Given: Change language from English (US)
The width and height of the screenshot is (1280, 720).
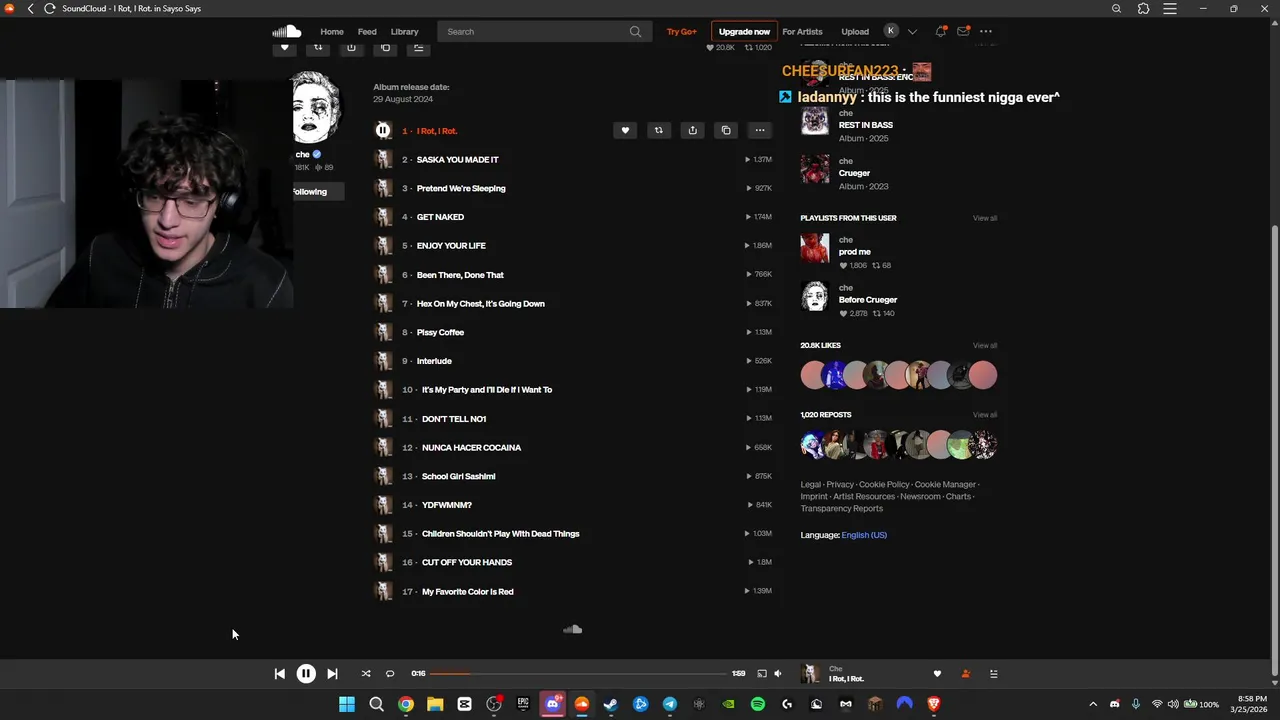Looking at the screenshot, I should [864, 535].
